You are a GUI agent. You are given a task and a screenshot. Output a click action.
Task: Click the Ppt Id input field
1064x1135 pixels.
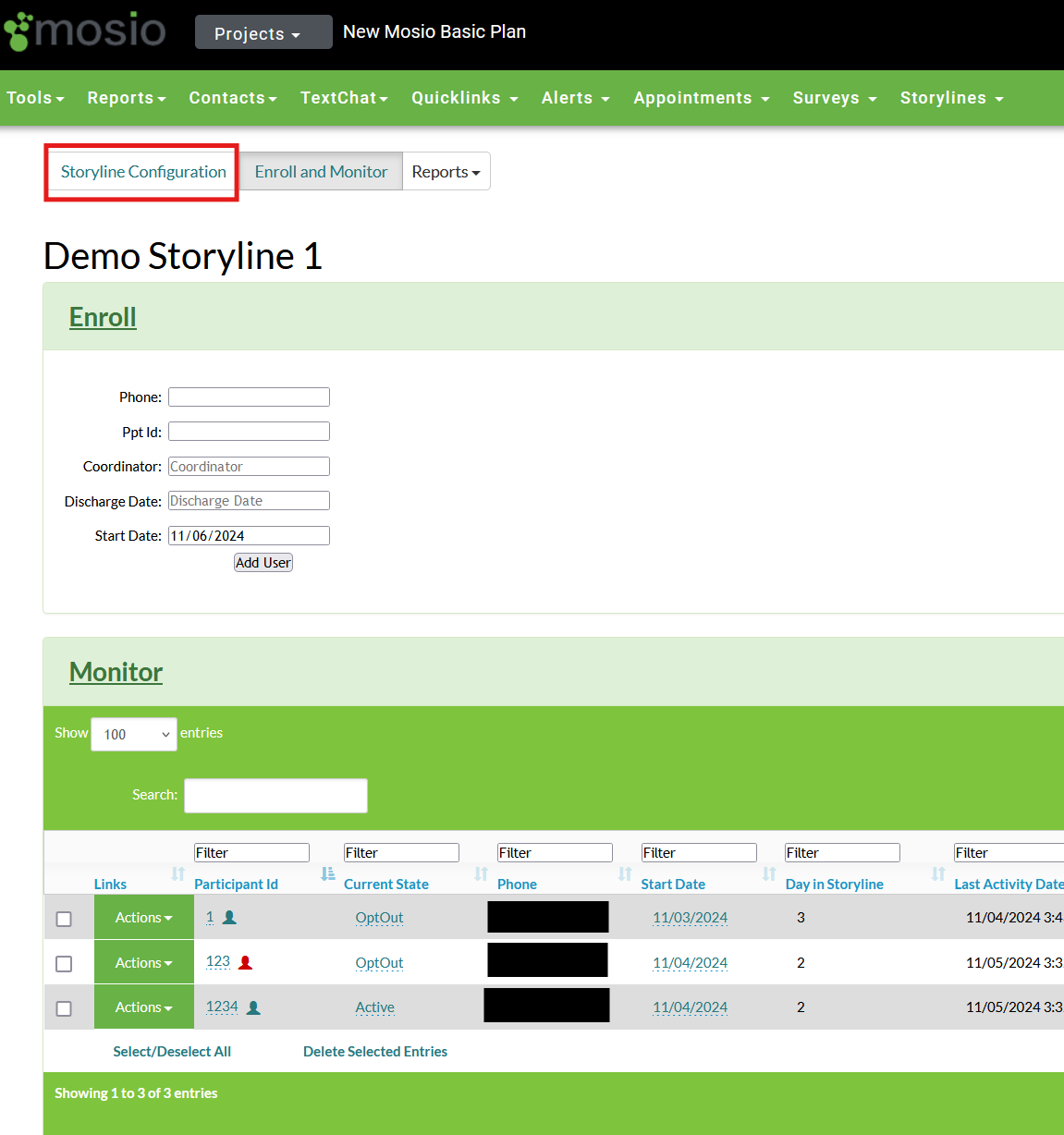pyautogui.click(x=249, y=432)
